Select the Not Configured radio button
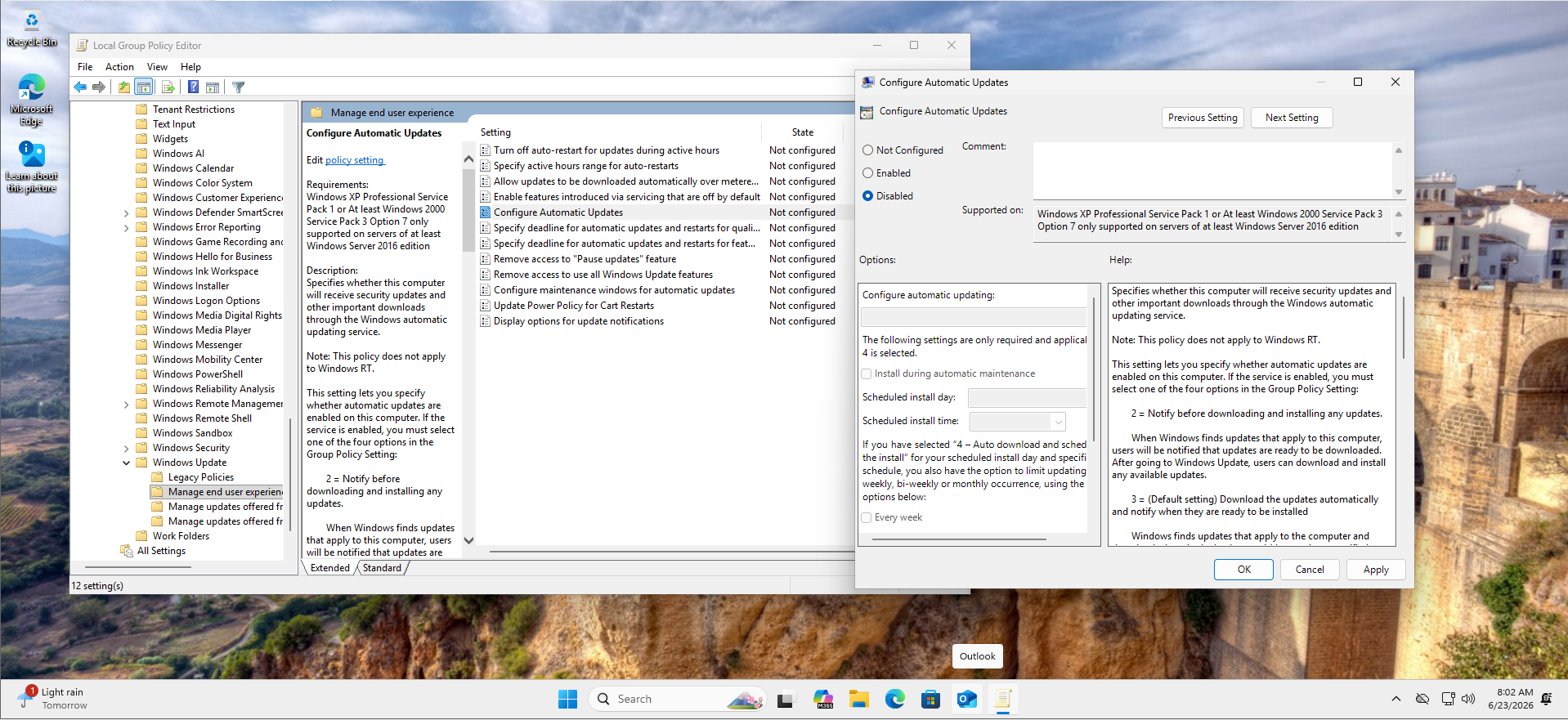The width and height of the screenshot is (1568, 720). tap(868, 150)
